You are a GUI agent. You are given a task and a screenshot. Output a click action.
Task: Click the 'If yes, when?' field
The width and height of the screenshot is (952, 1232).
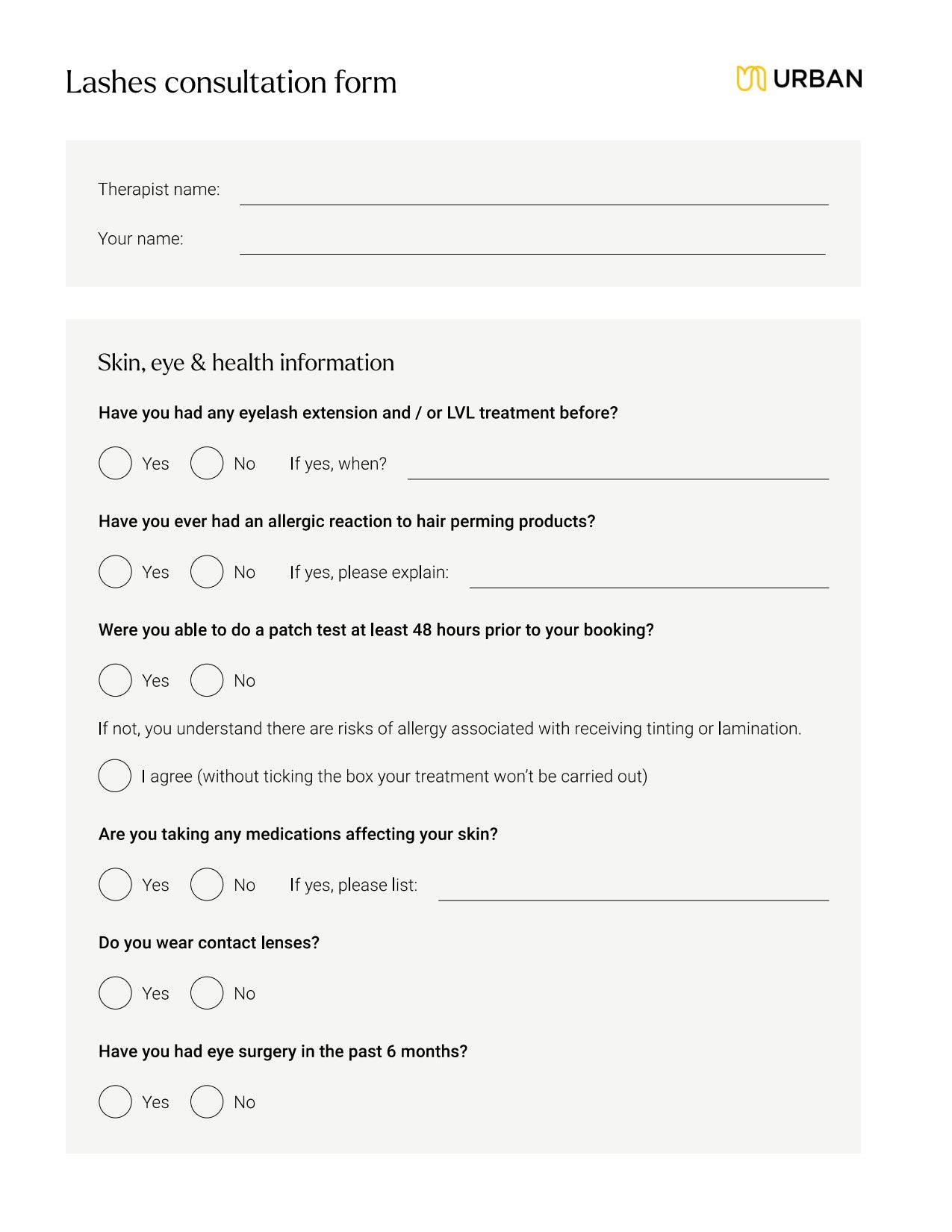click(x=617, y=468)
